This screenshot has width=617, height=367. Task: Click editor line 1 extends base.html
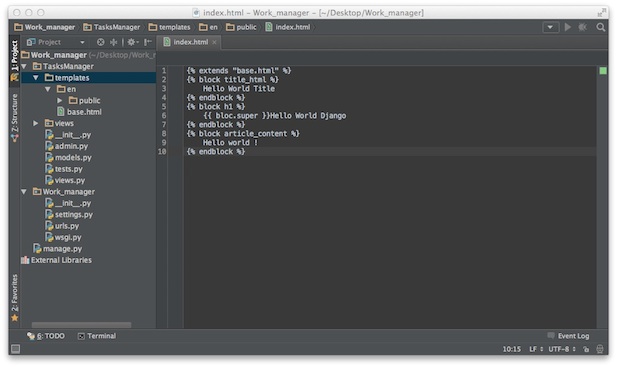239,71
